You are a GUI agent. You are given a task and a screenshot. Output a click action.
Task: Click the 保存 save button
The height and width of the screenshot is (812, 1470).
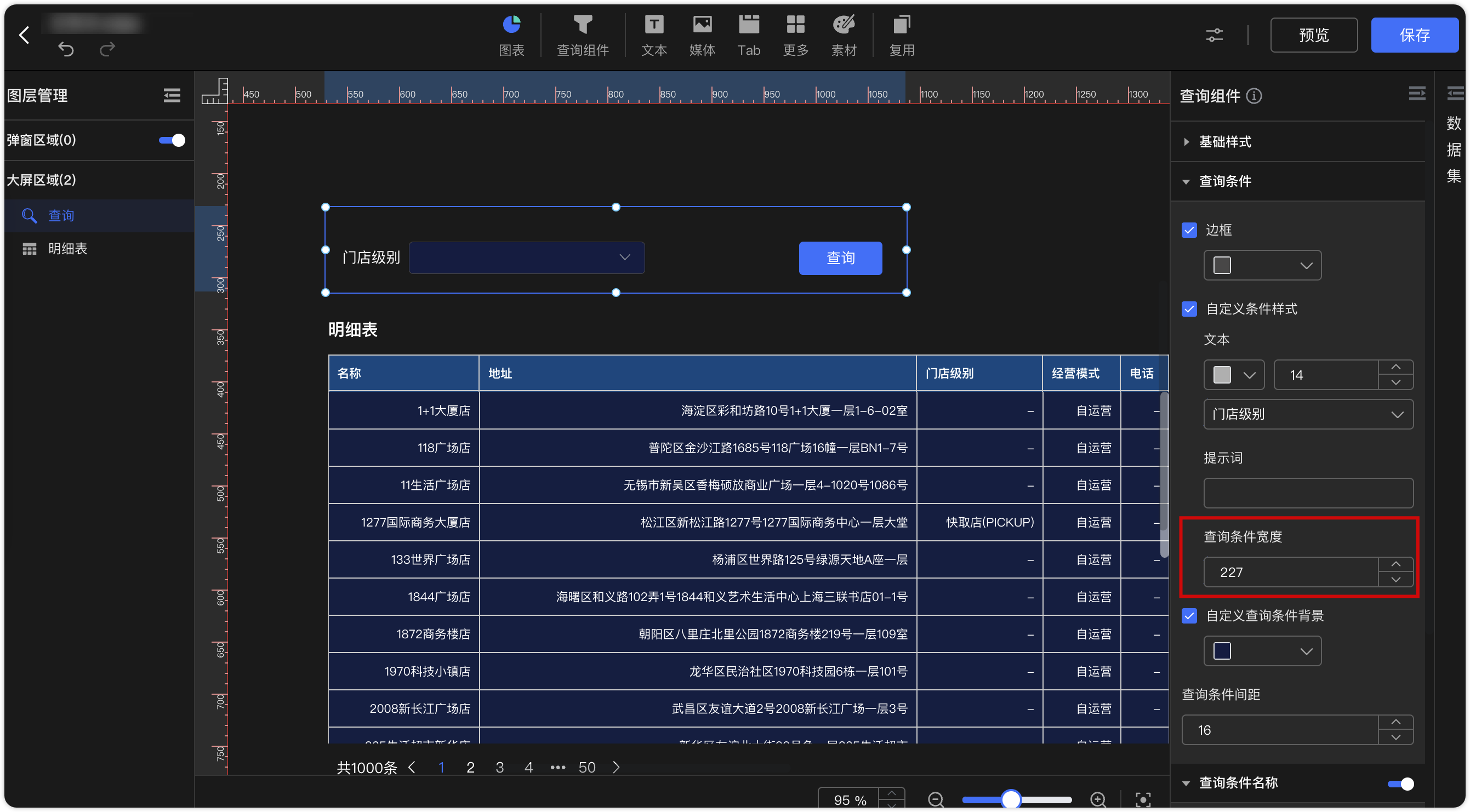(x=1414, y=36)
